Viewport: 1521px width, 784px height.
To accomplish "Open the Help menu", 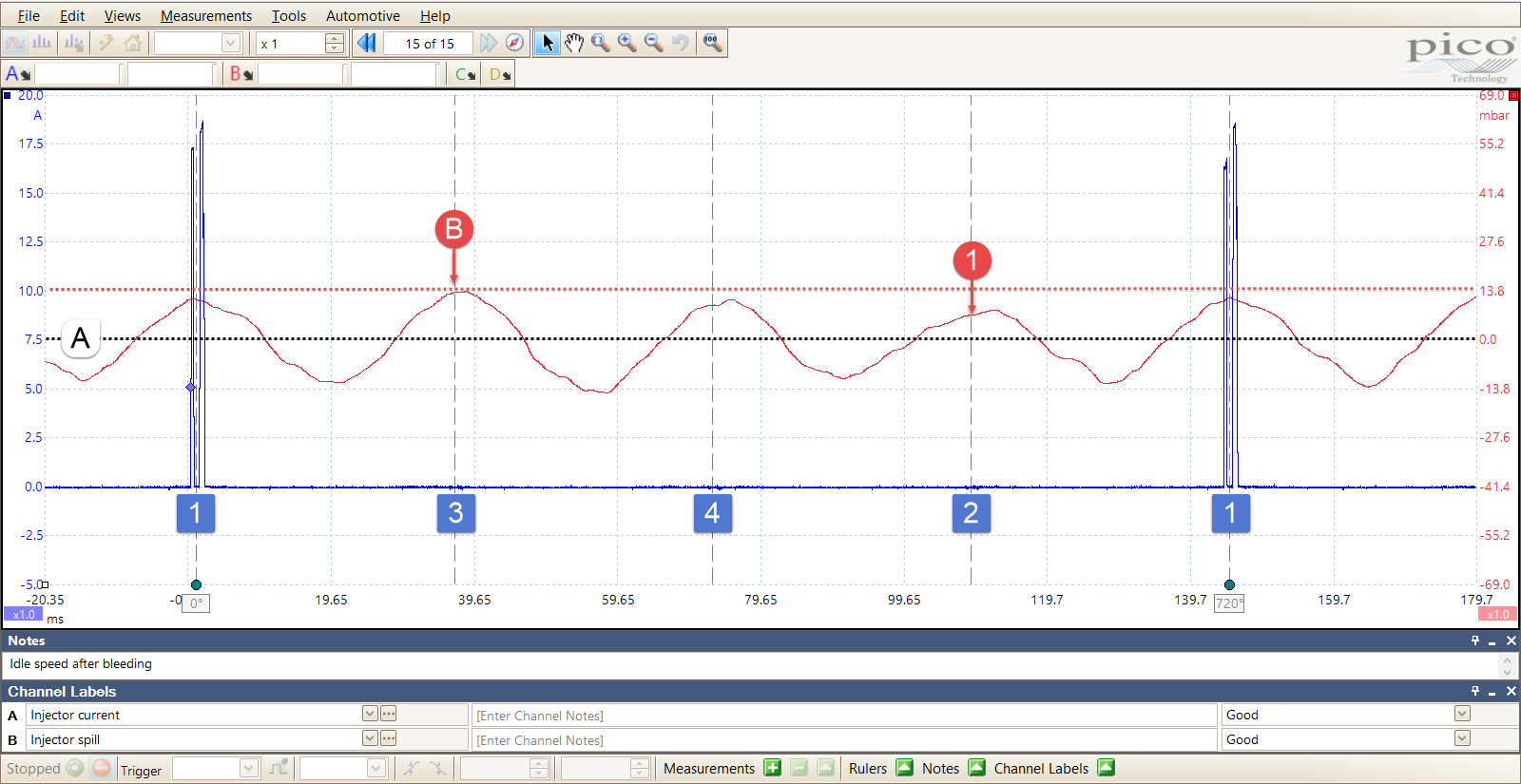I will click(x=435, y=15).
